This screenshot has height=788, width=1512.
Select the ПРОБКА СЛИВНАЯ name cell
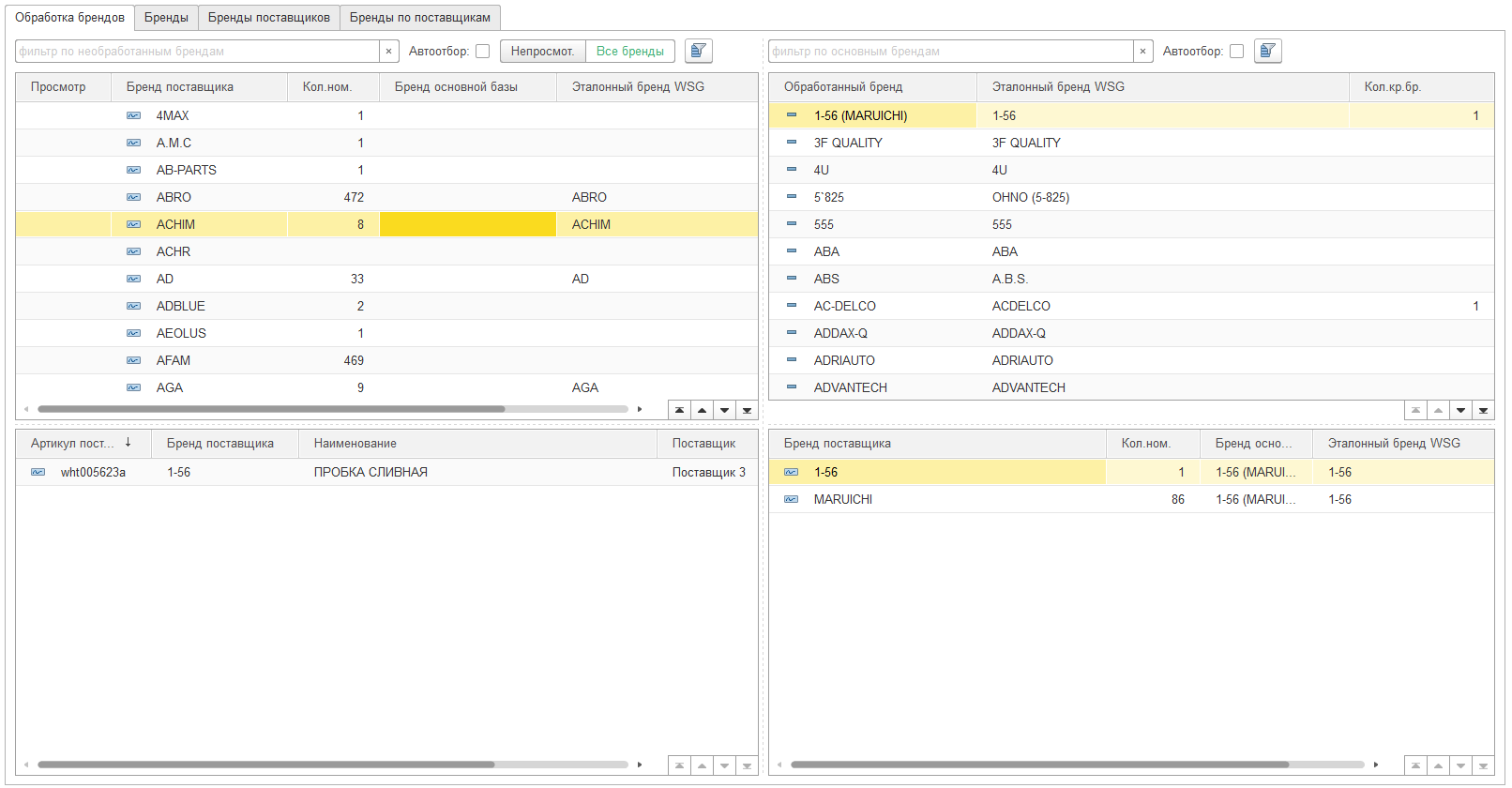pyautogui.click(x=477, y=472)
